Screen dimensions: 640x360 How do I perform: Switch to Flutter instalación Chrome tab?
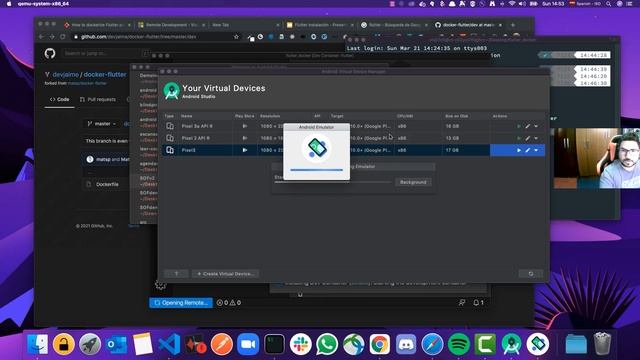click(320, 25)
